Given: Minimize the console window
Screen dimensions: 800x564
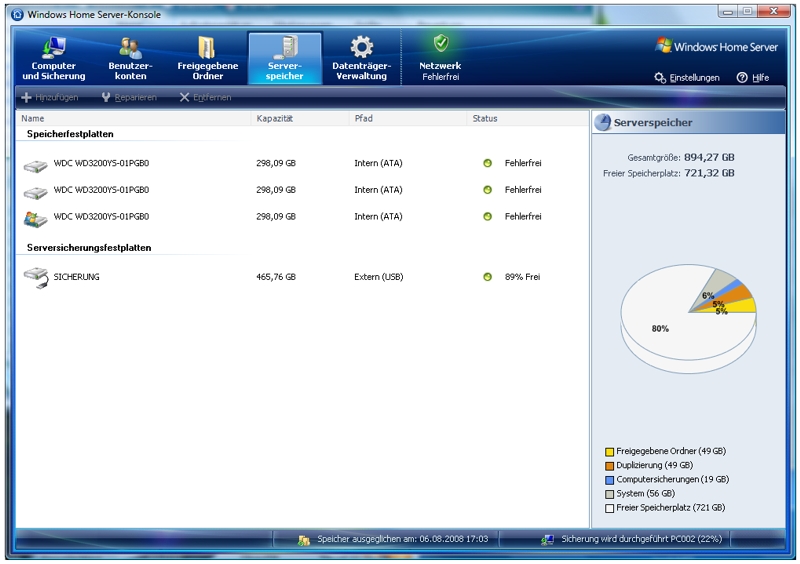Looking at the screenshot, I should (x=728, y=11).
